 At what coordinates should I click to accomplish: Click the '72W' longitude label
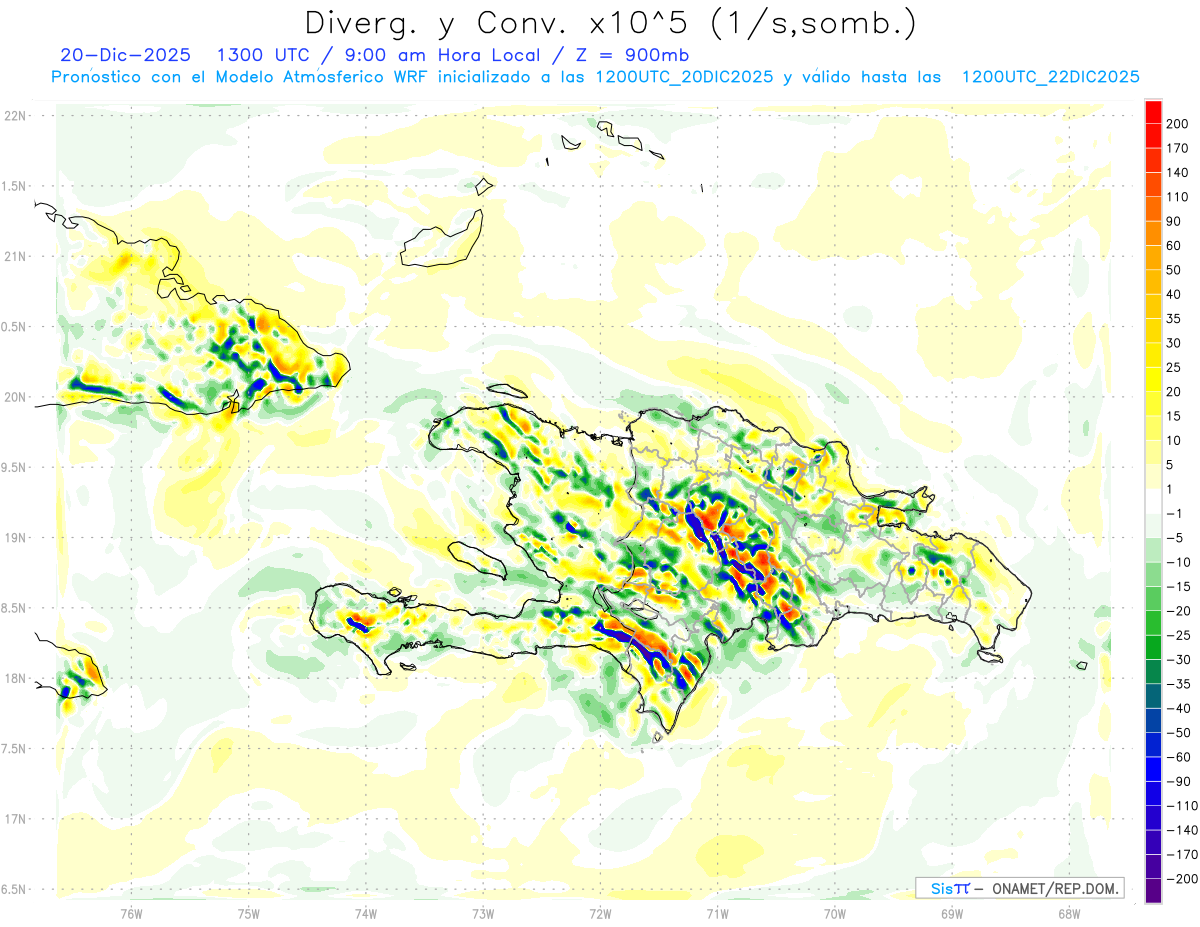coord(600,913)
